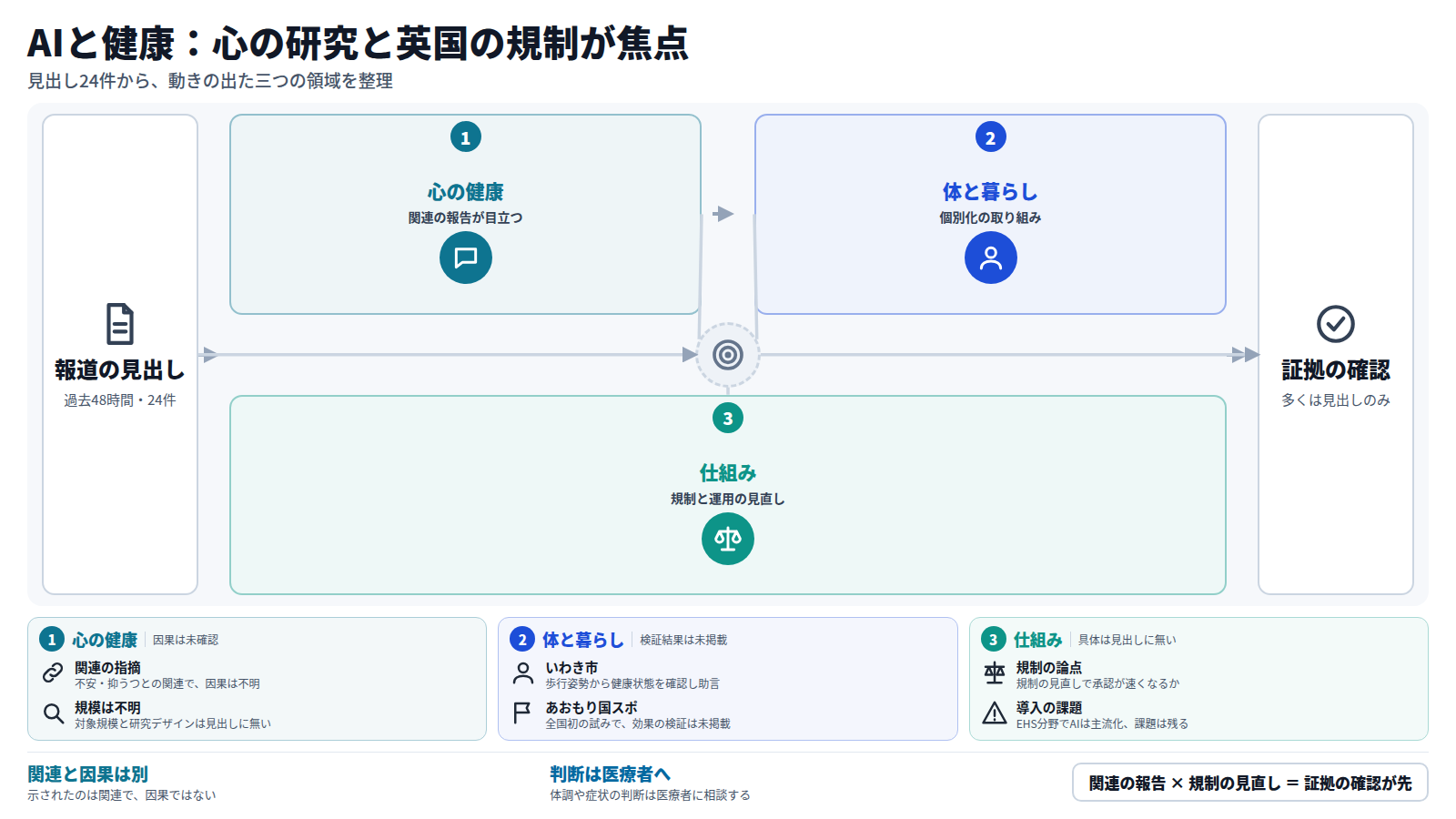Image resolution: width=1456 pixels, height=819 pixels.
Task: Click the 多くは見出しのみ caption
Action: [1336, 400]
